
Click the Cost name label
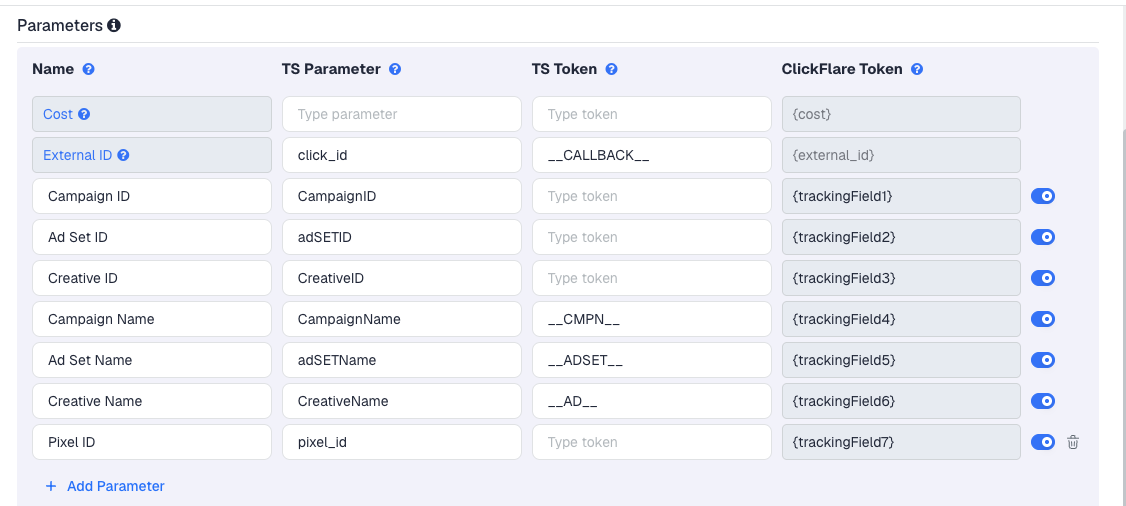coord(58,114)
